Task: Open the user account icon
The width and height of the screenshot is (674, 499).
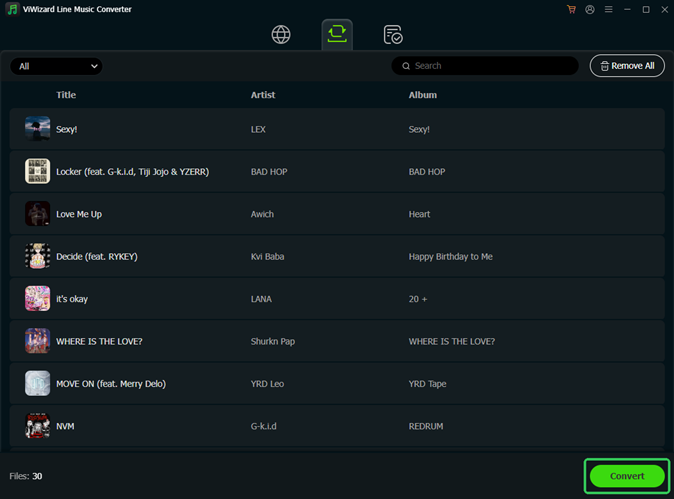Action: pos(590,9)
